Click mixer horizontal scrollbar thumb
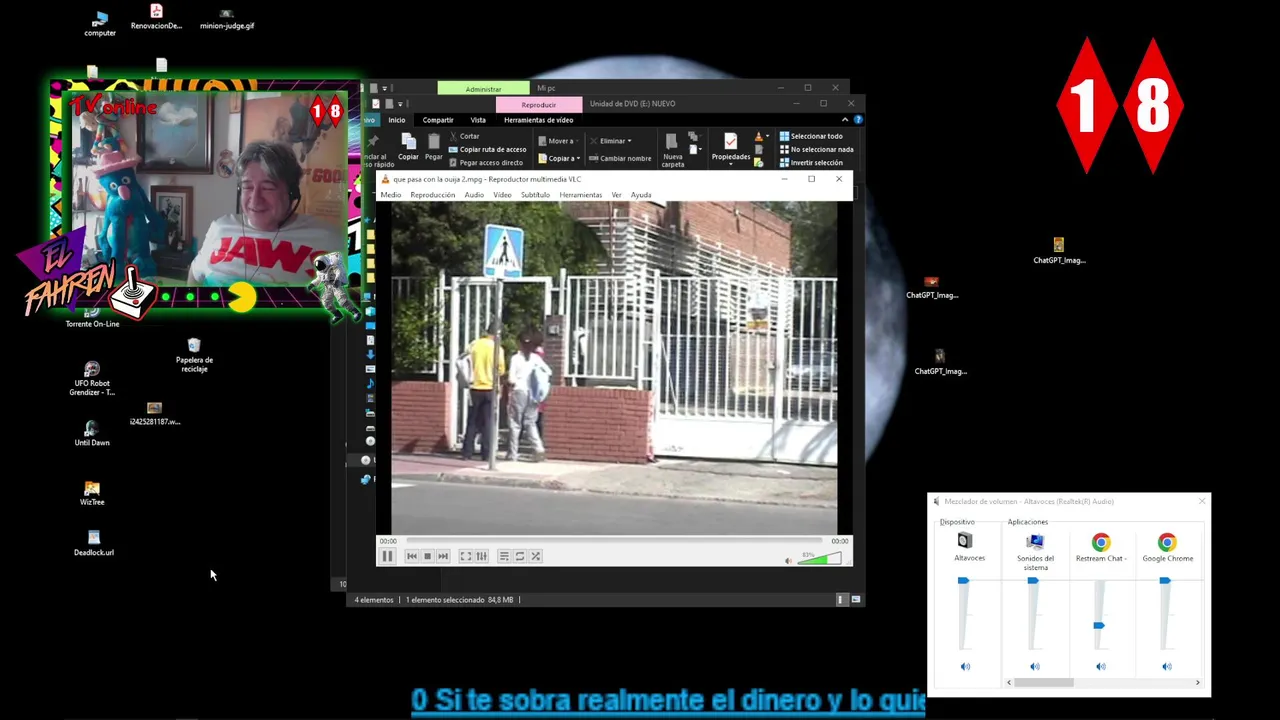The image size is (1280, 720). coord(1043,682)
